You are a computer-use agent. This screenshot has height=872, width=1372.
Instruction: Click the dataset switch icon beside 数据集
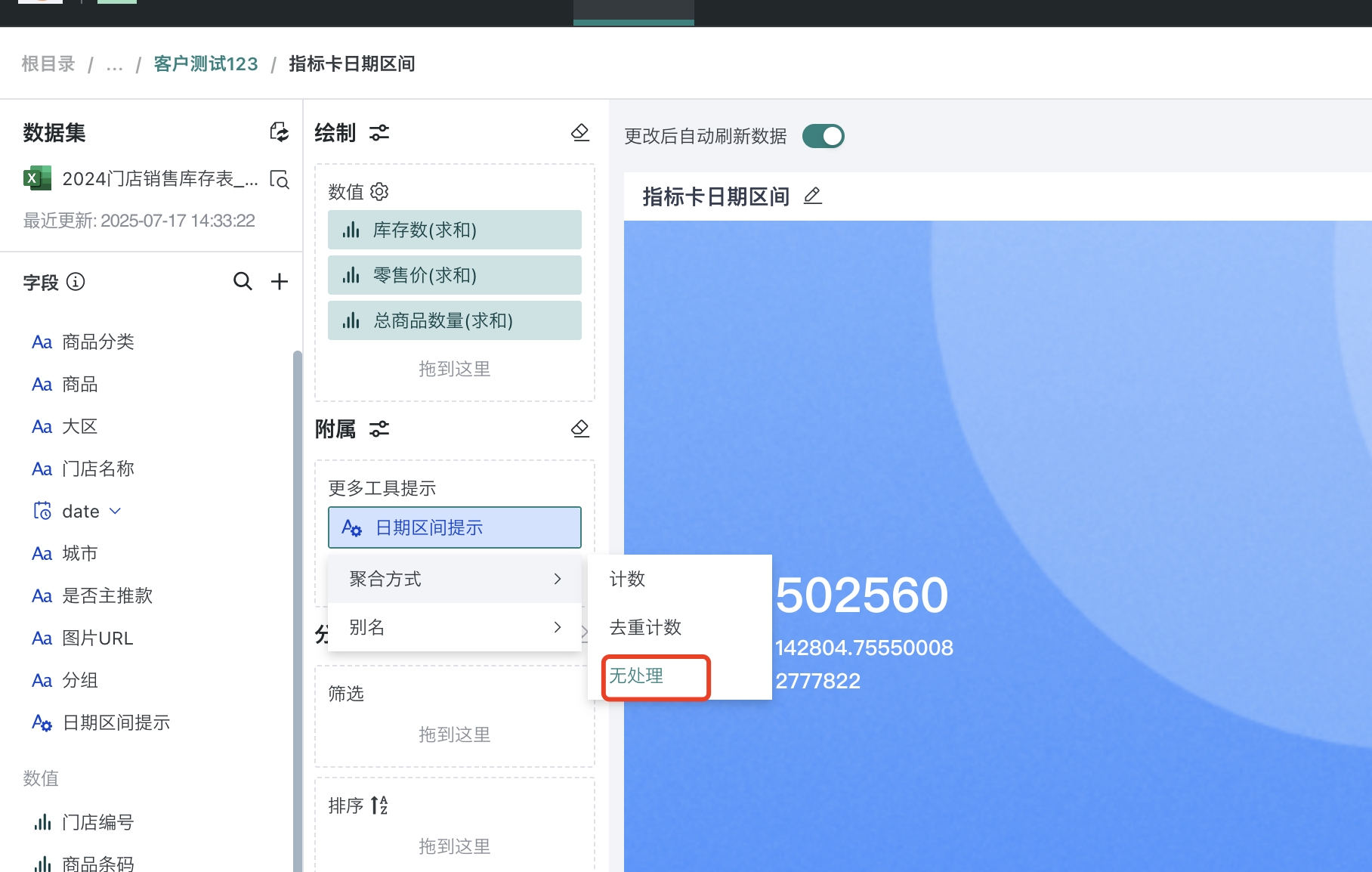pos(280,132)
